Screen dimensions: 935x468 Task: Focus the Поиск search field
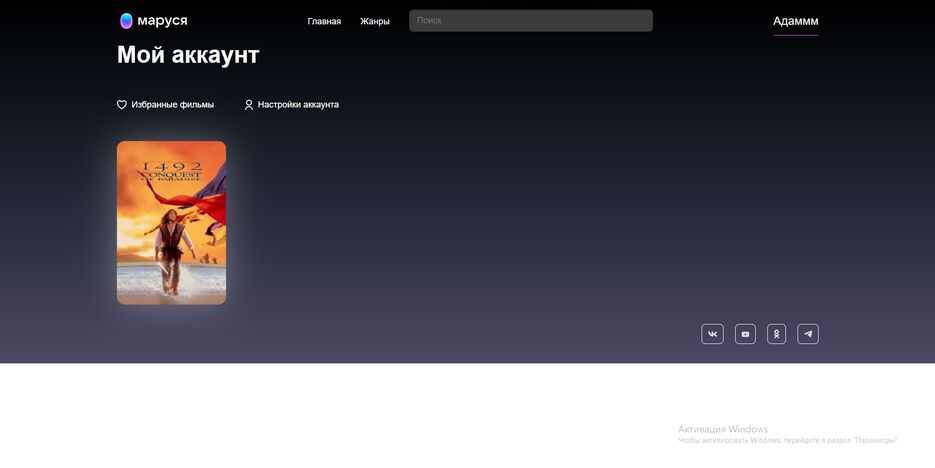pos(531,21)
